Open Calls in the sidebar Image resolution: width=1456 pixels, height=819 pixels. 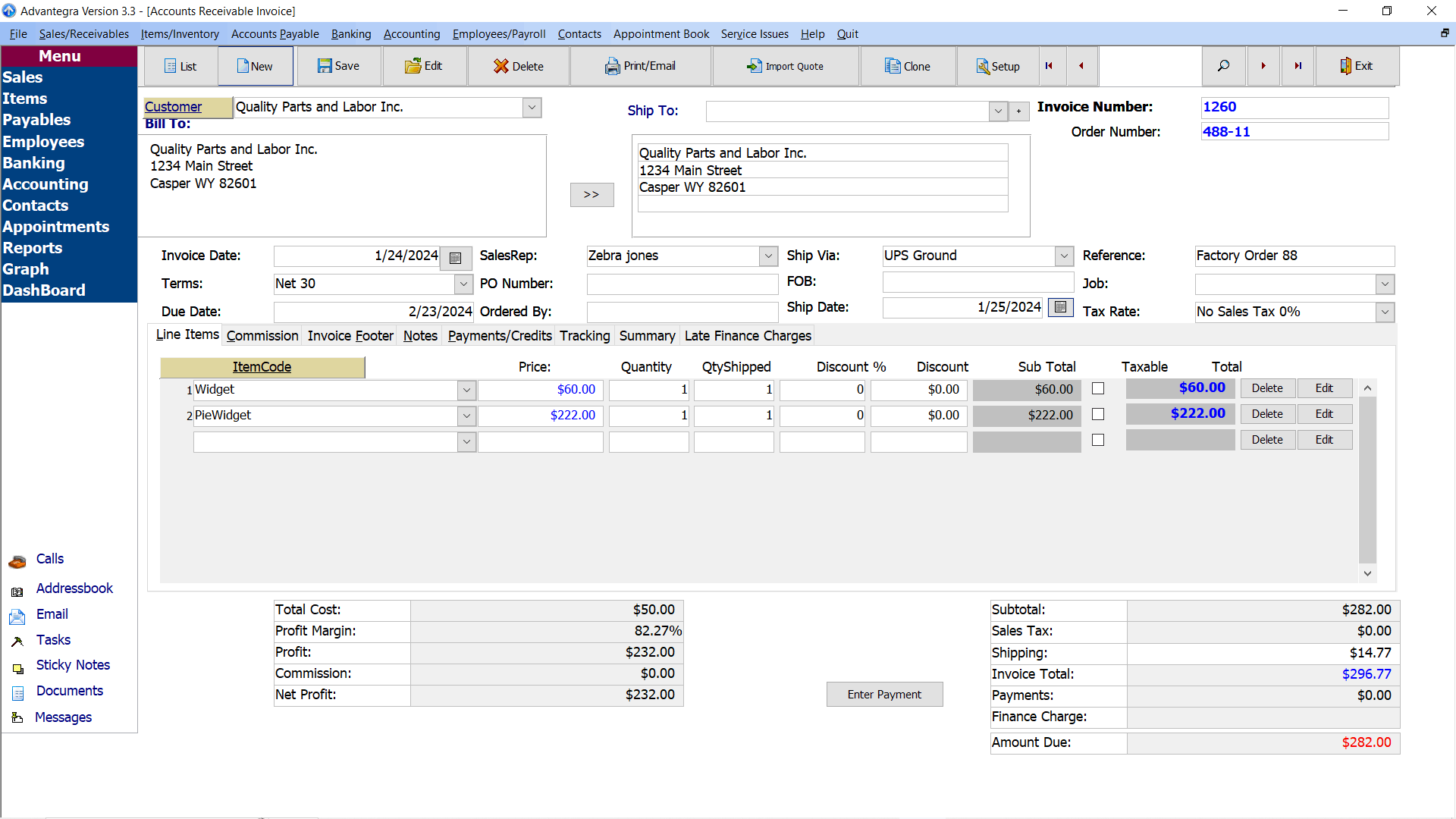[50, 559]
